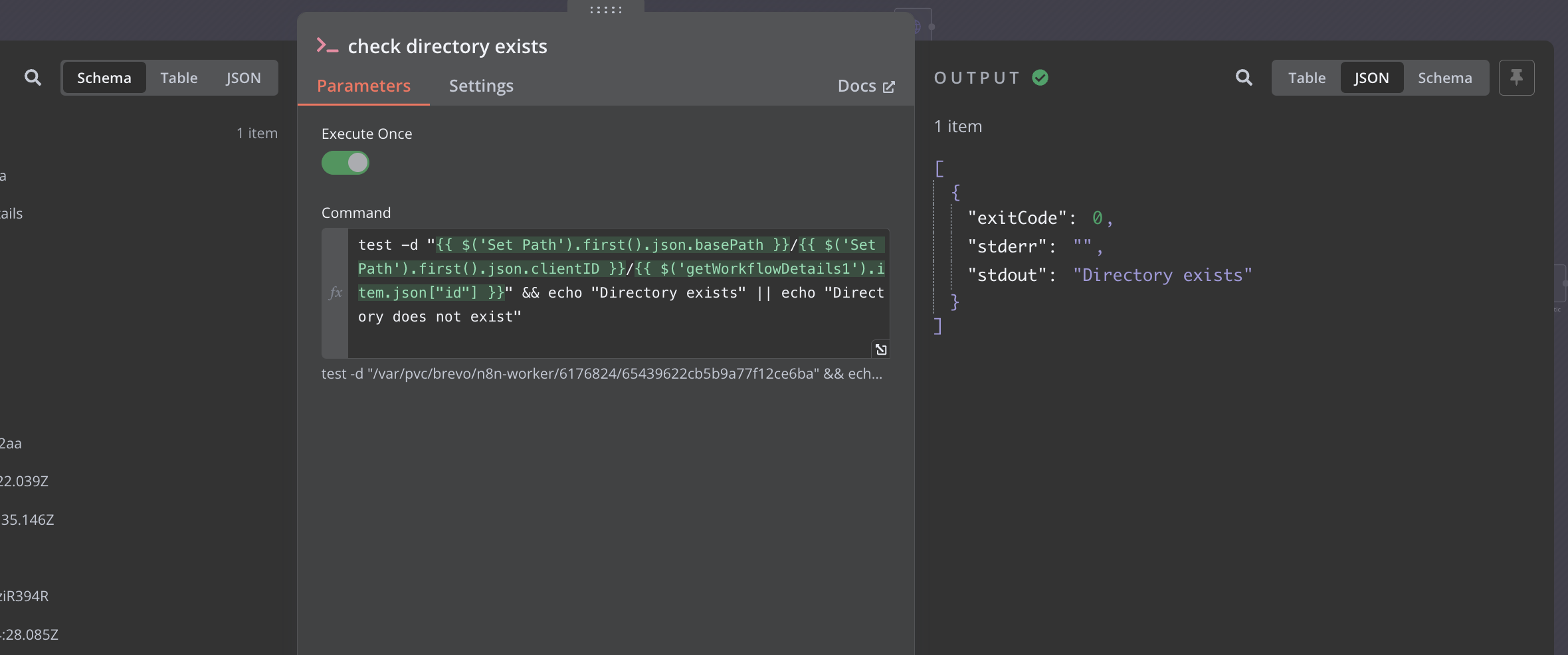Click the OUTPUT heading
The height and width of the screenshot is (655, 1568).
coord(977,78)
